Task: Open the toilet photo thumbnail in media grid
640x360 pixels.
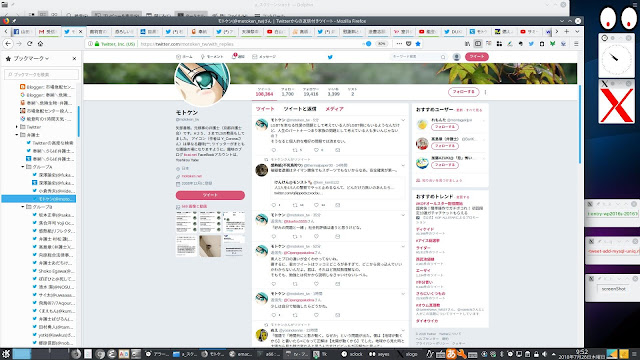Action: pyautogui.click(x=210, y=246)
